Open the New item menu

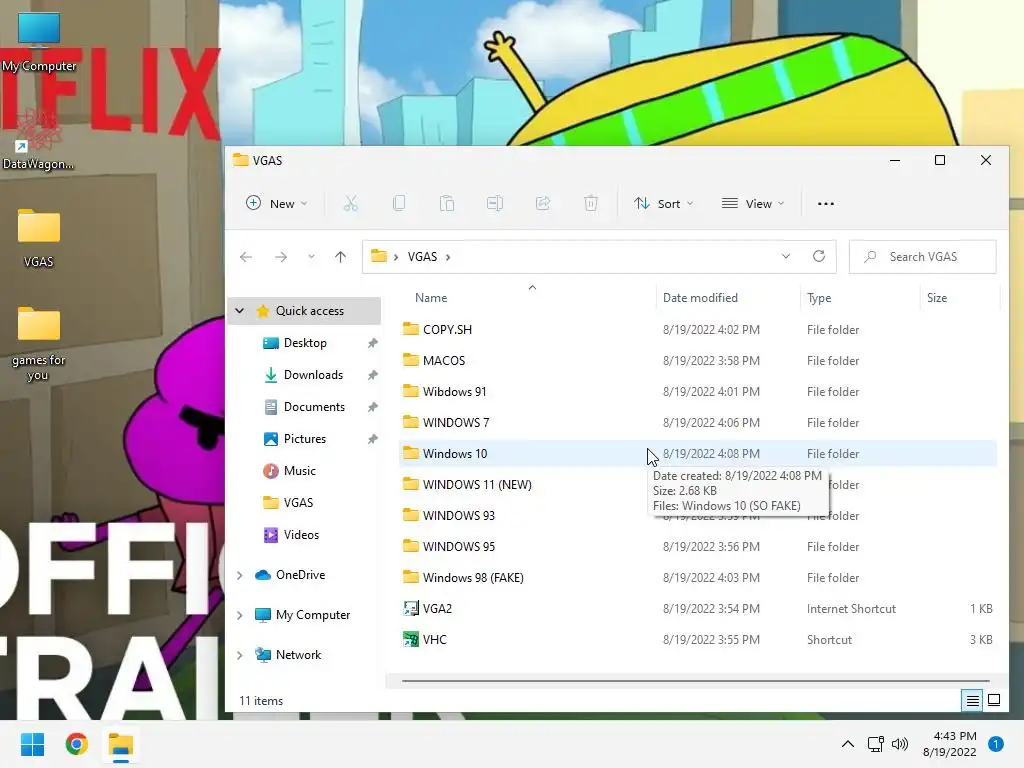pos(276,204)
